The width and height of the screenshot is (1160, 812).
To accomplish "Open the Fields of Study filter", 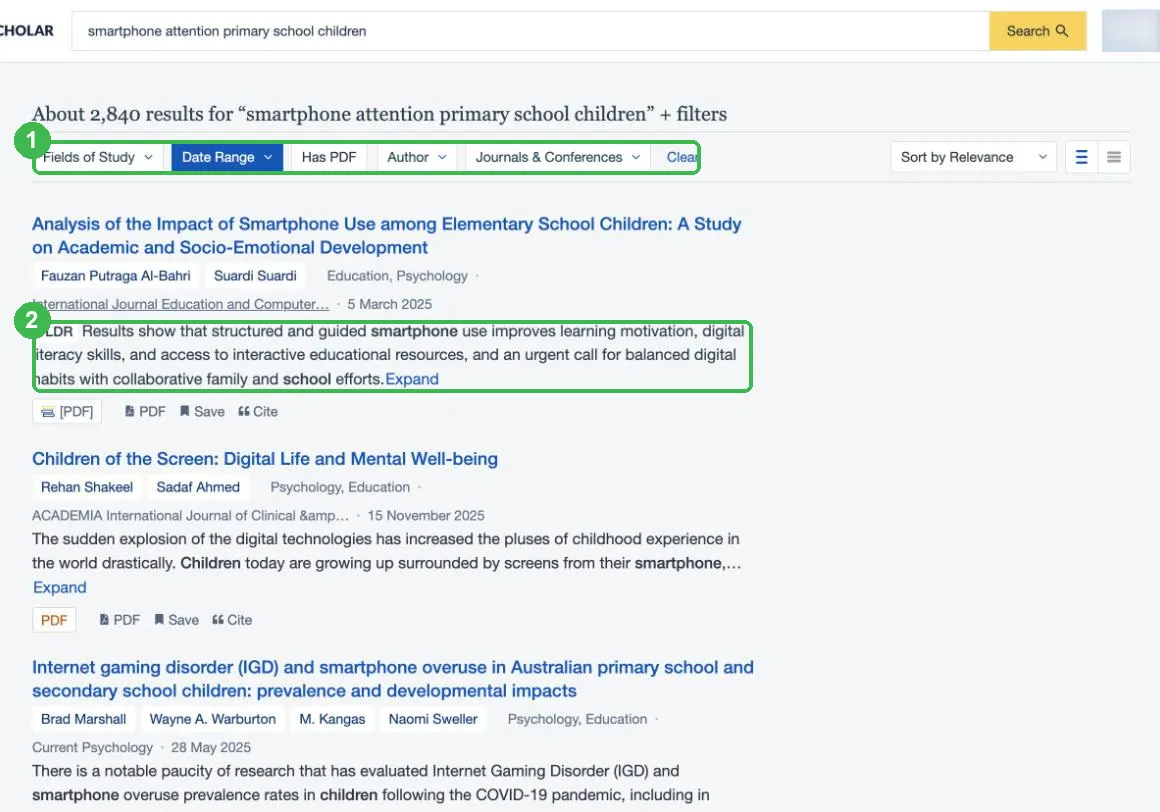I will [x=98, y=157].
